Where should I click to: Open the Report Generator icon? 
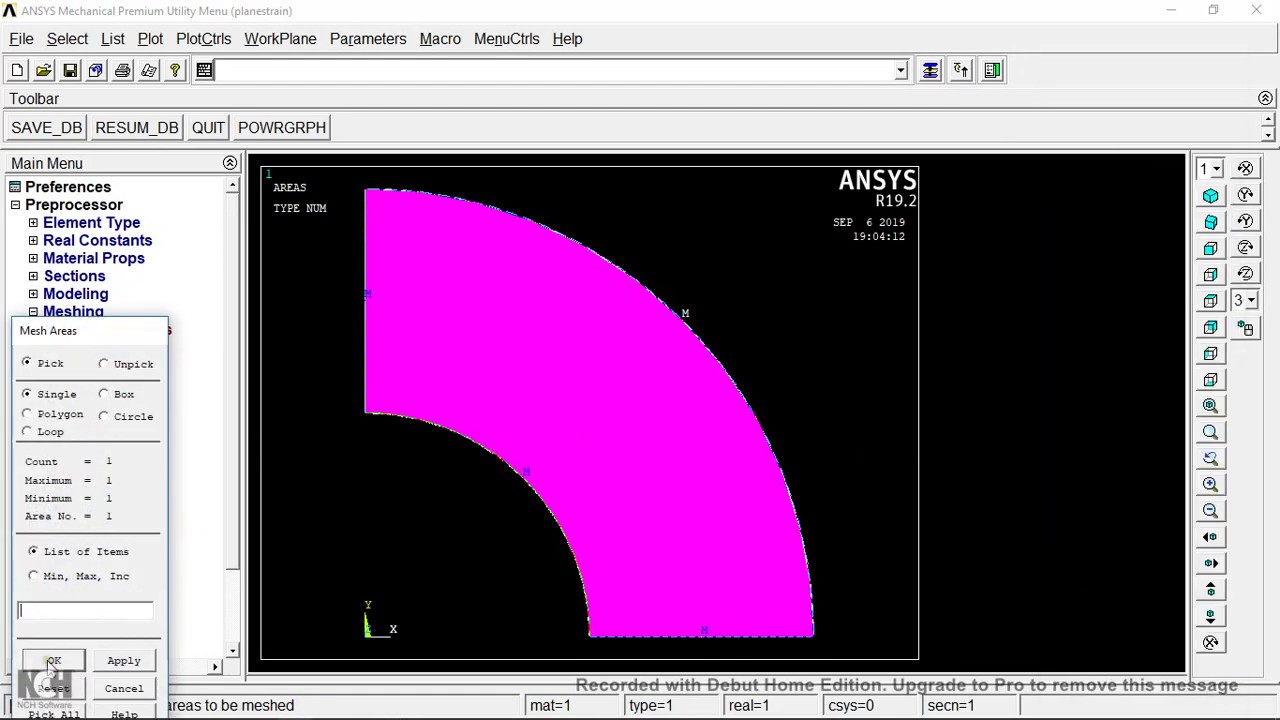pos(149,70)
